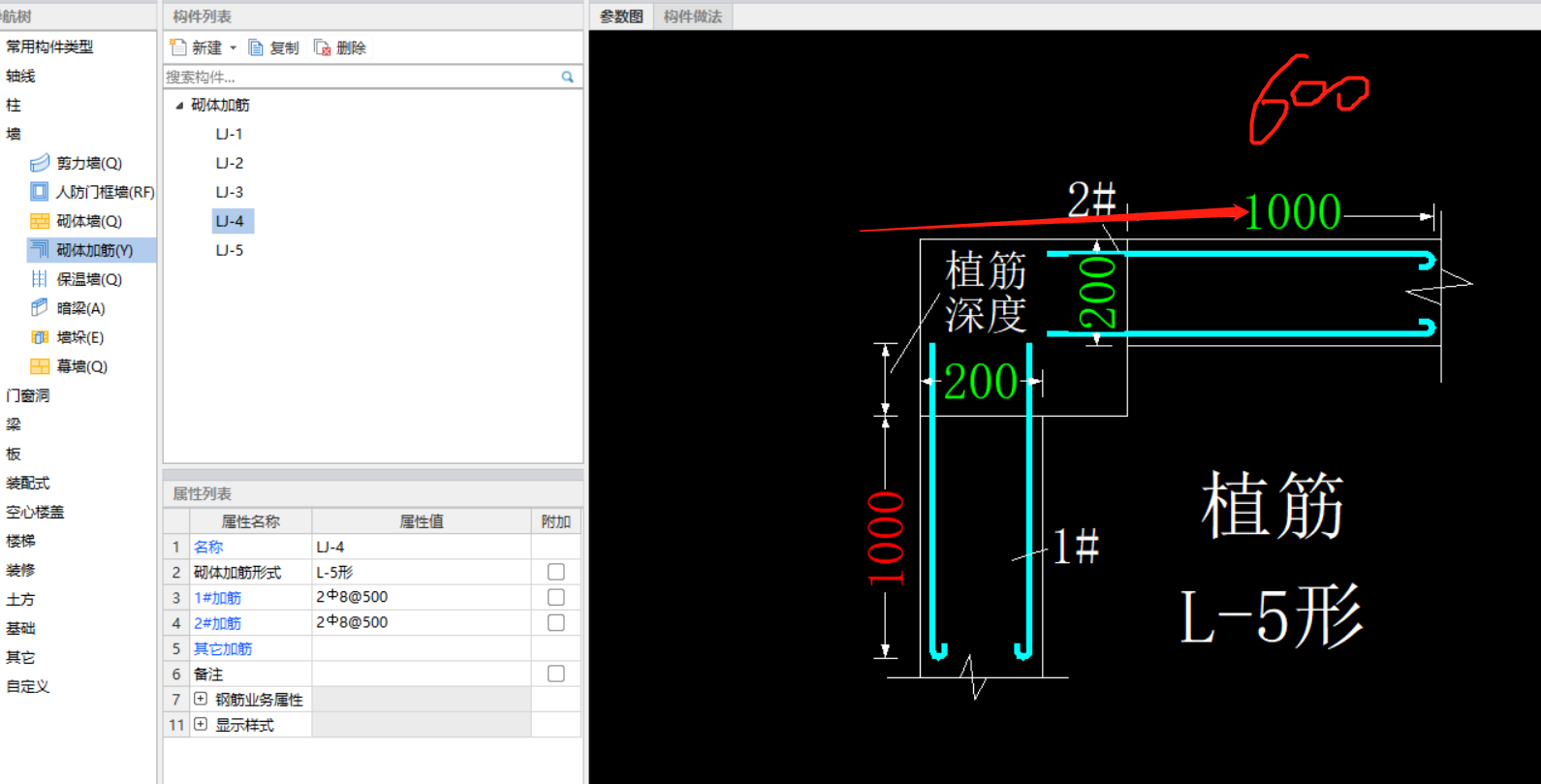Screen dimensions: 1541x784
Task: Switch to the 构件做法 tab
Action: [x=693, y=16]
